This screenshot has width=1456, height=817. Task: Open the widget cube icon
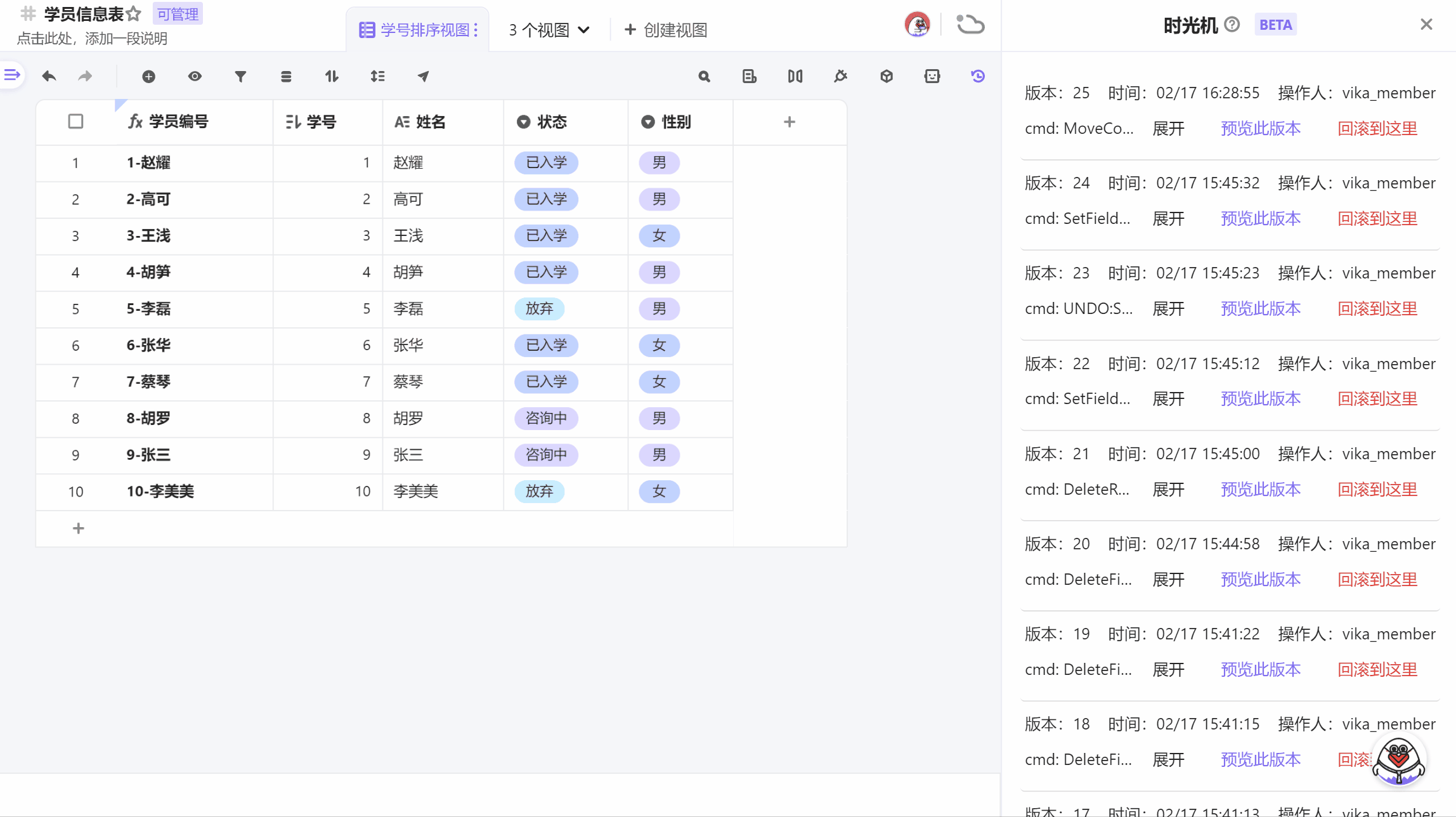(887, 76)
